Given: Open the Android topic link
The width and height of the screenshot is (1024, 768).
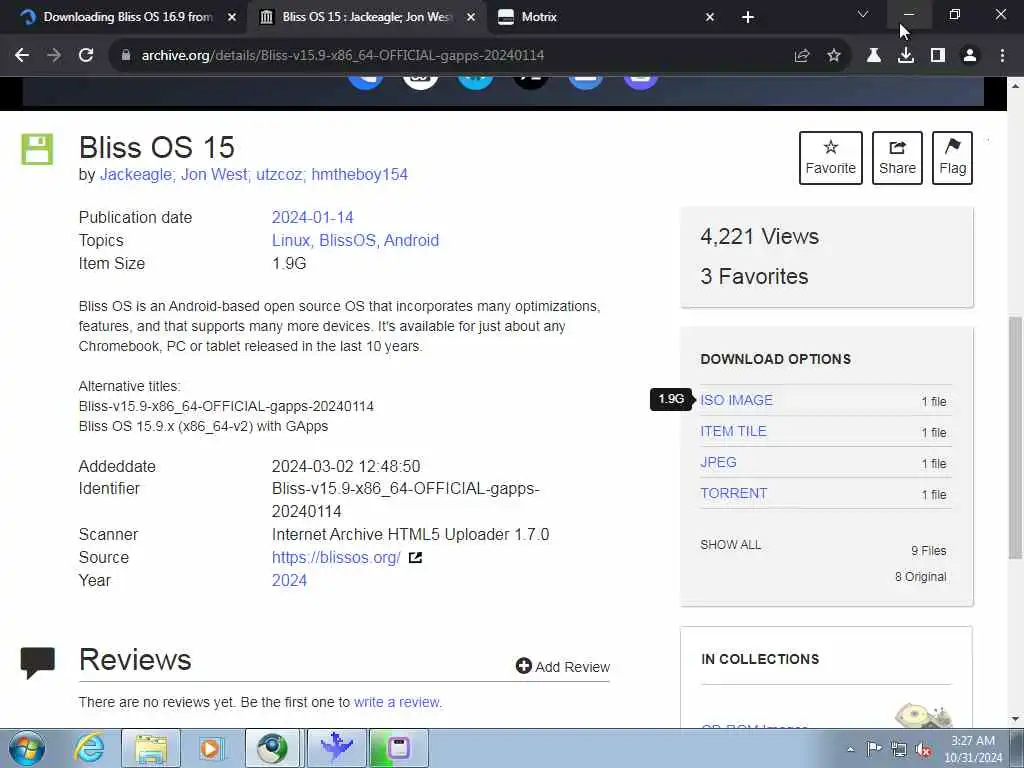Looking at the screenshot, I should point(411,240).
